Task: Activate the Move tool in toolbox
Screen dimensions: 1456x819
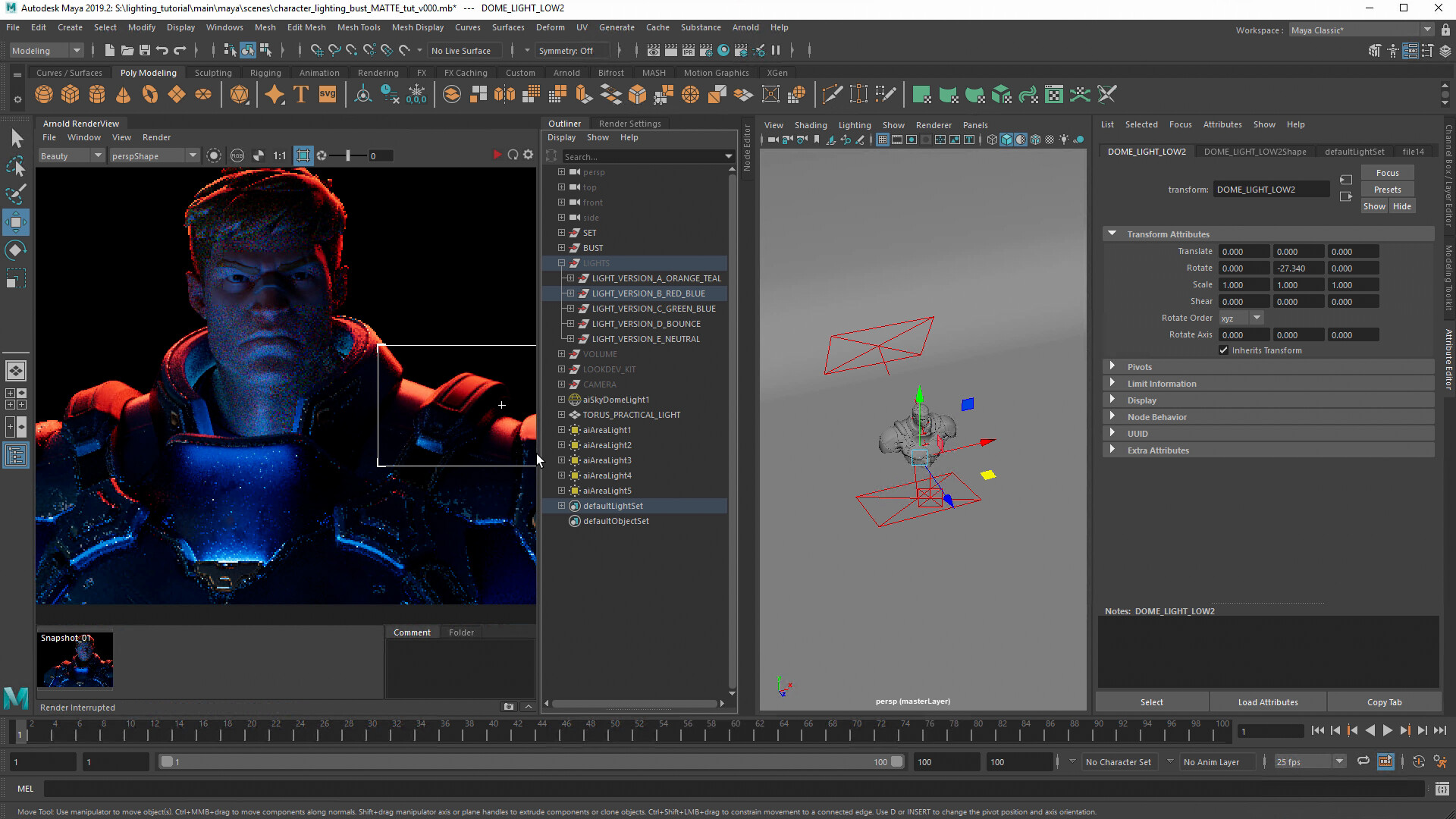Action: tap(16, 222)
